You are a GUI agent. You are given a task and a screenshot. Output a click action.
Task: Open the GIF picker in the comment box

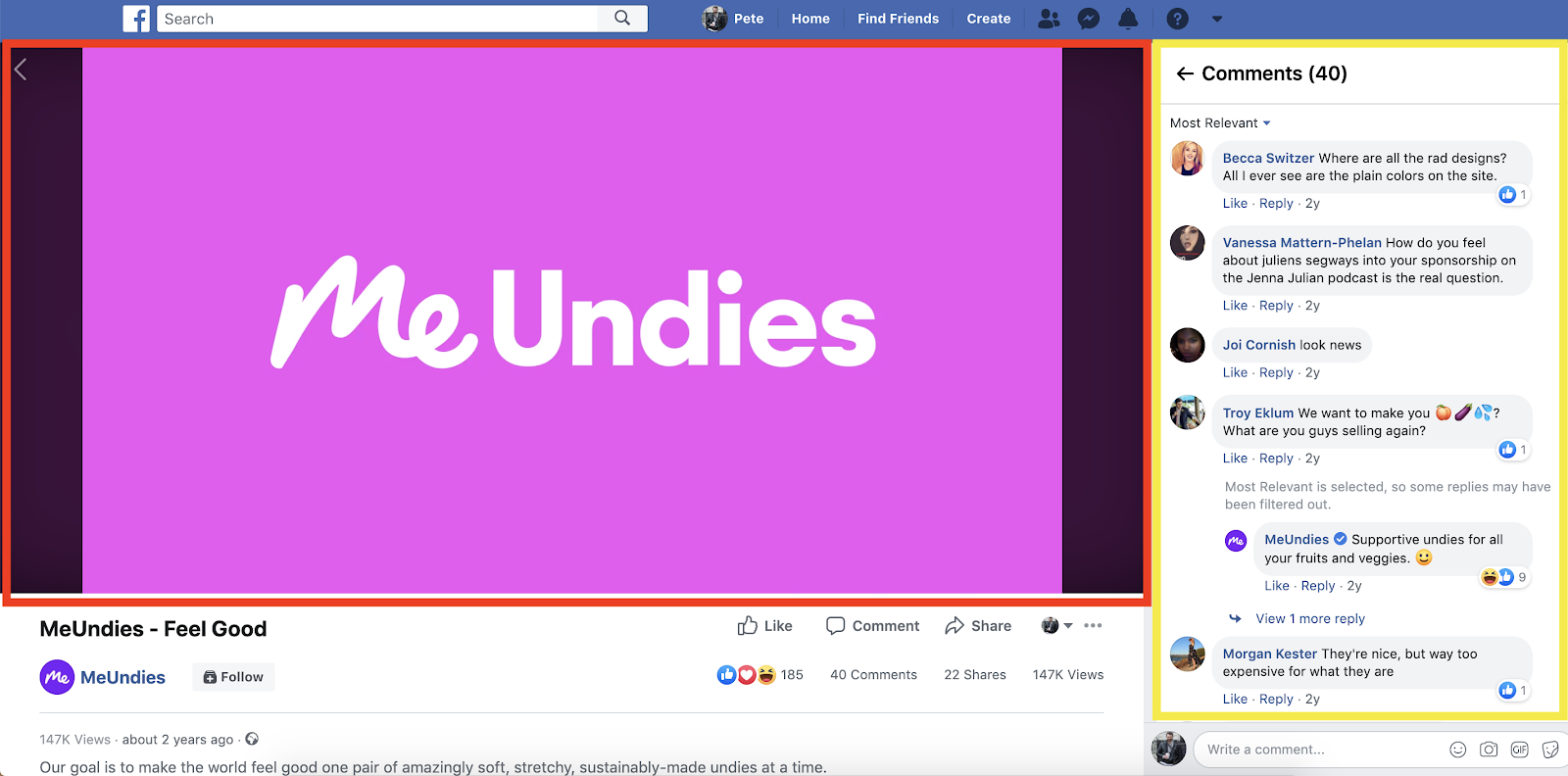(x=1520, y=750)
